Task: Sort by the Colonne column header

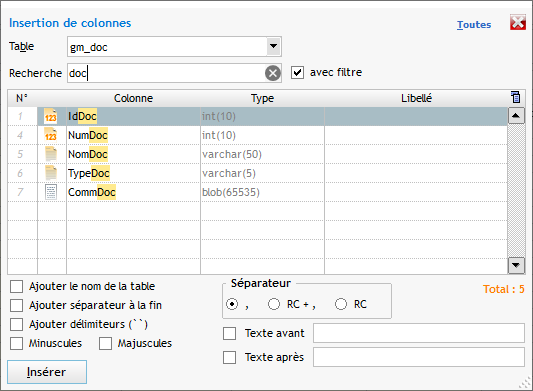Action: [133, 98]
